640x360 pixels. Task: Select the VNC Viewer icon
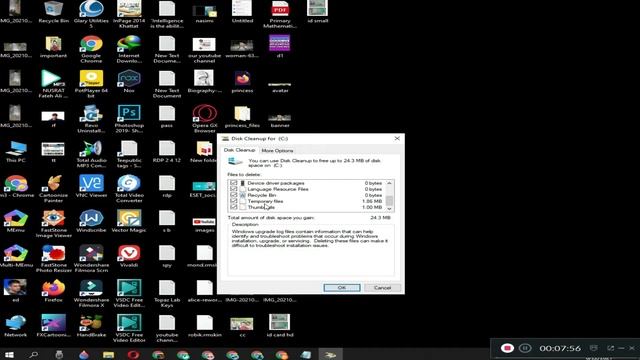91,187
